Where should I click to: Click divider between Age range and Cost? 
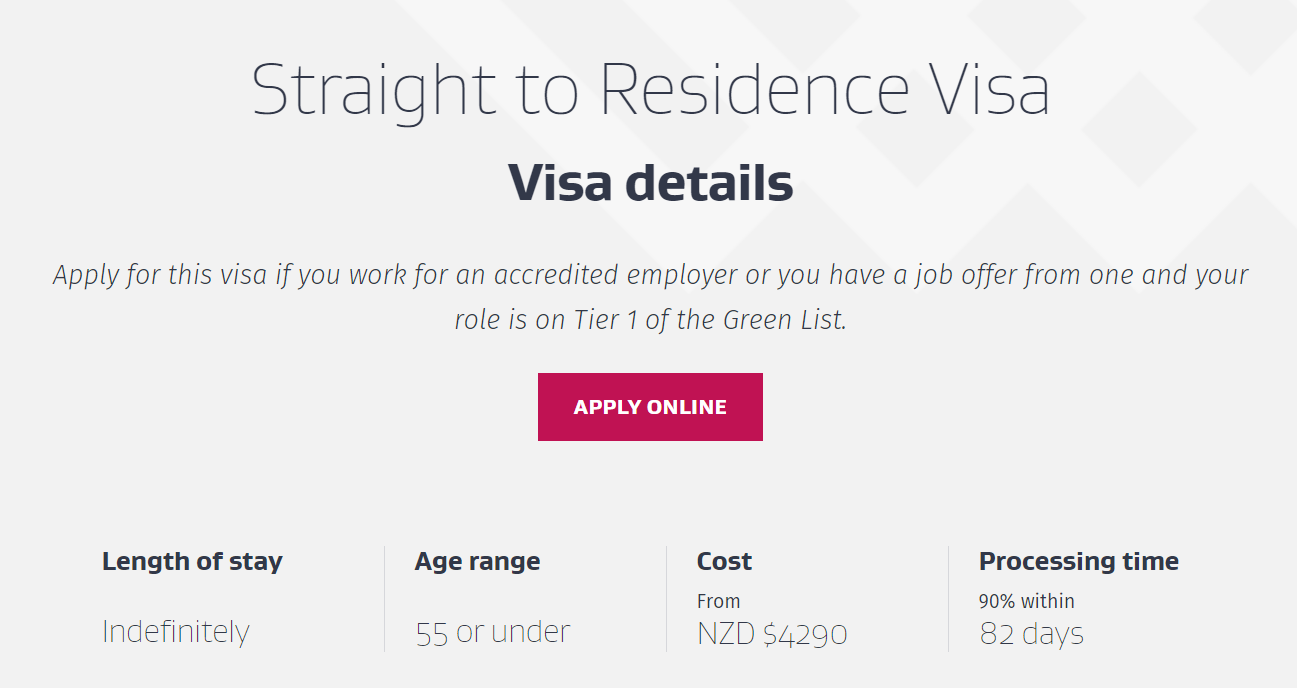coord(666,598)
